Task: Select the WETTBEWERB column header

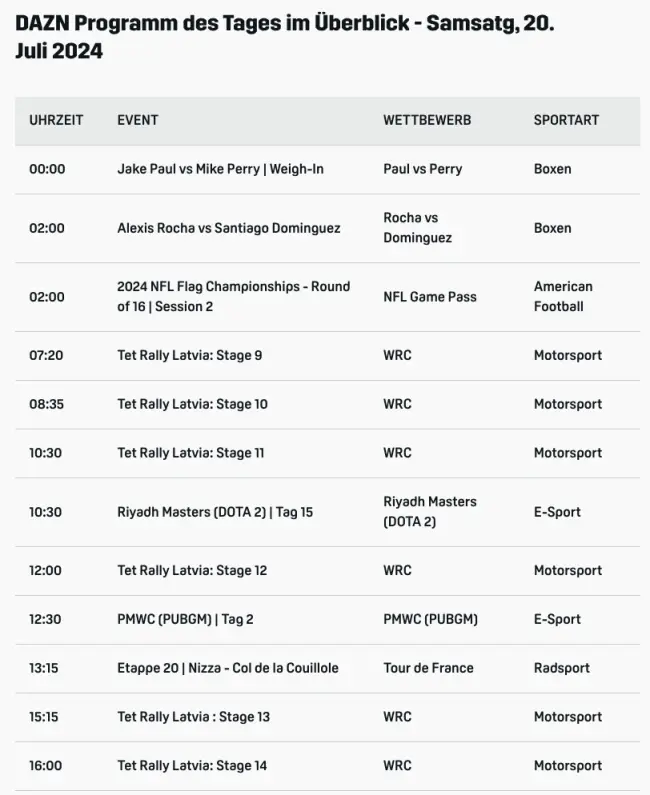Action: 427,120
